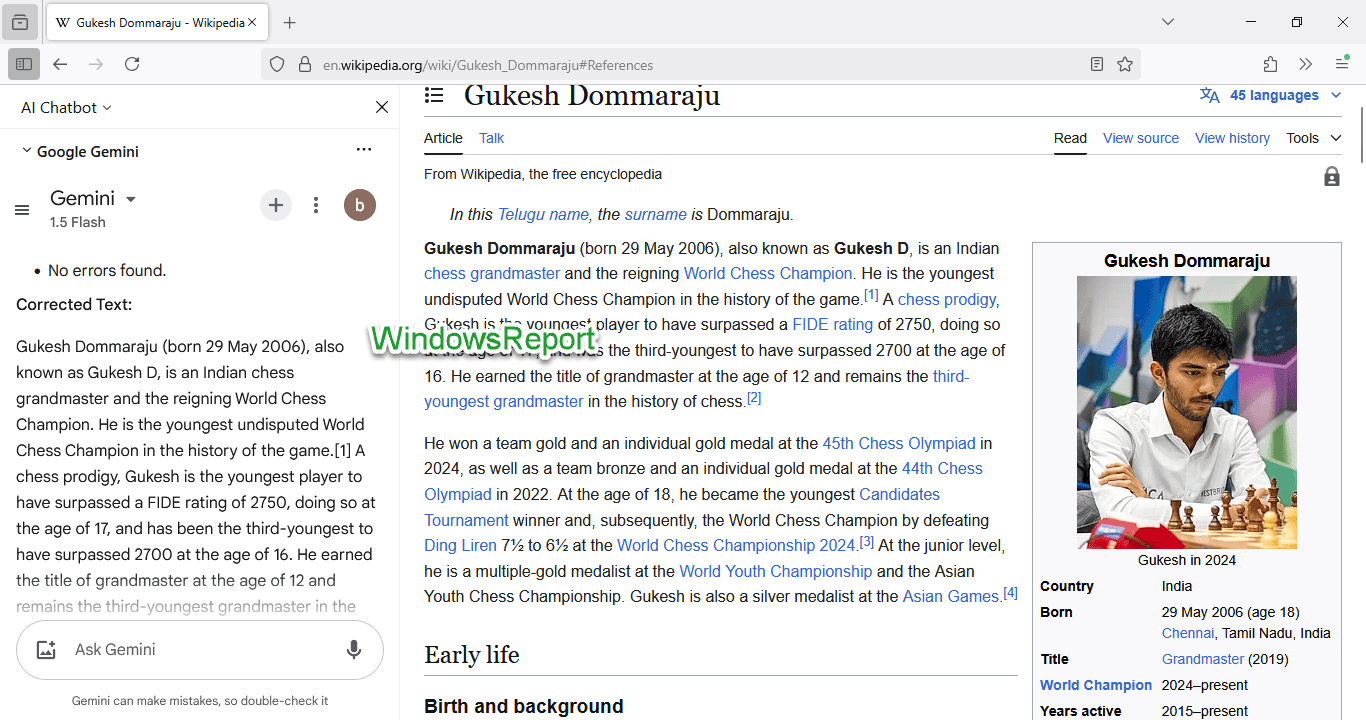The width and height of the screenshot is (1366, 720).
Task: Follow the chess prodigy link
Action: [x=947, y=299]
